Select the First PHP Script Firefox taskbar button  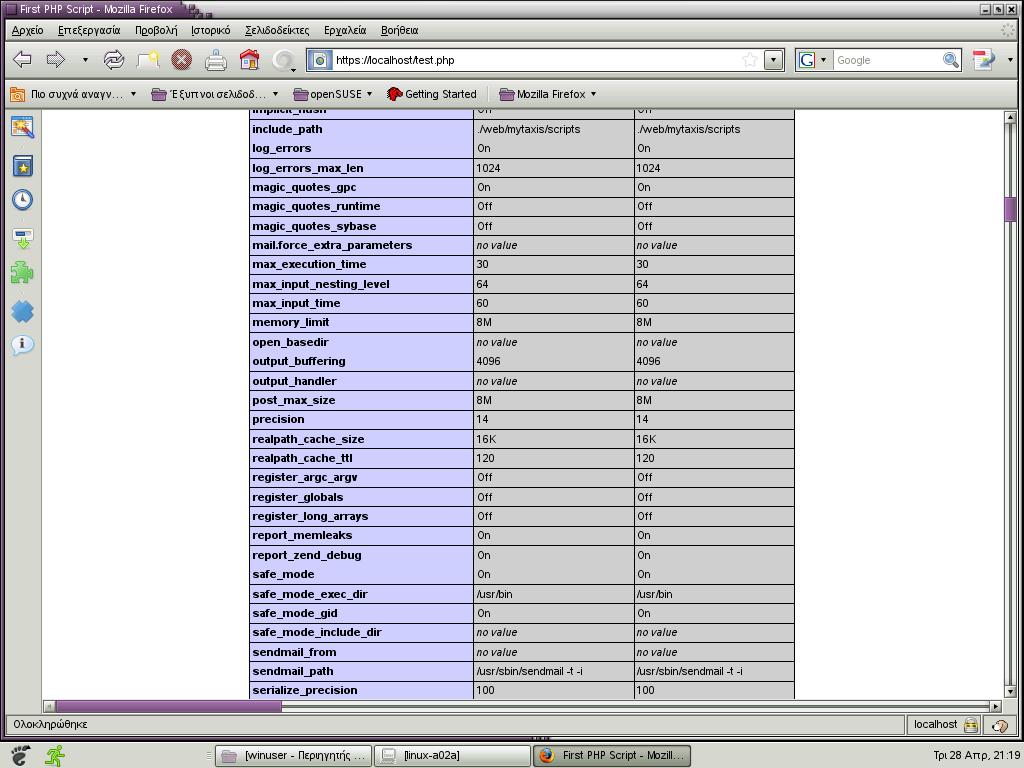point(612,756)
